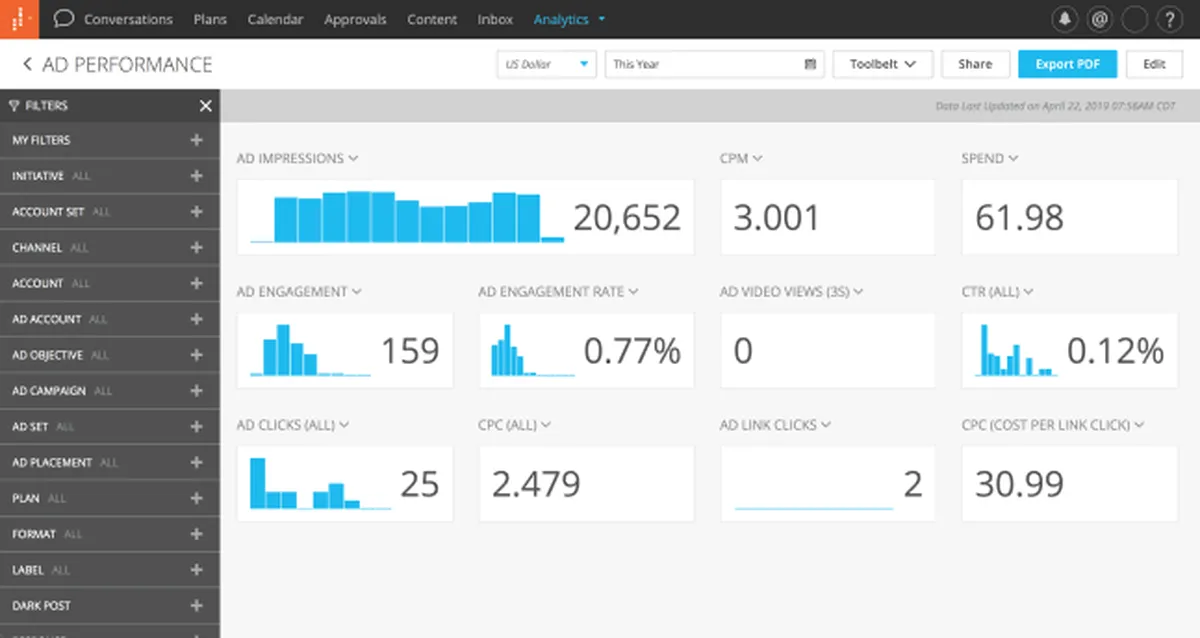
Task: Click the Share button
Action: point(974,64)
